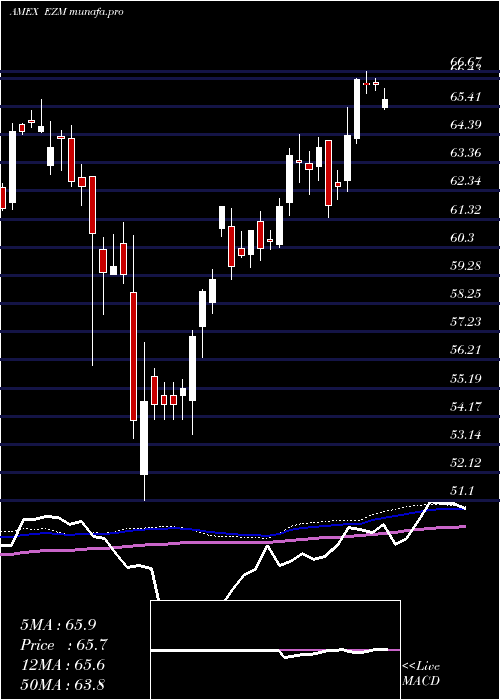Click the 52.12 price level label
This screenshot has height=700, width=500.
[x=466, y=462]
